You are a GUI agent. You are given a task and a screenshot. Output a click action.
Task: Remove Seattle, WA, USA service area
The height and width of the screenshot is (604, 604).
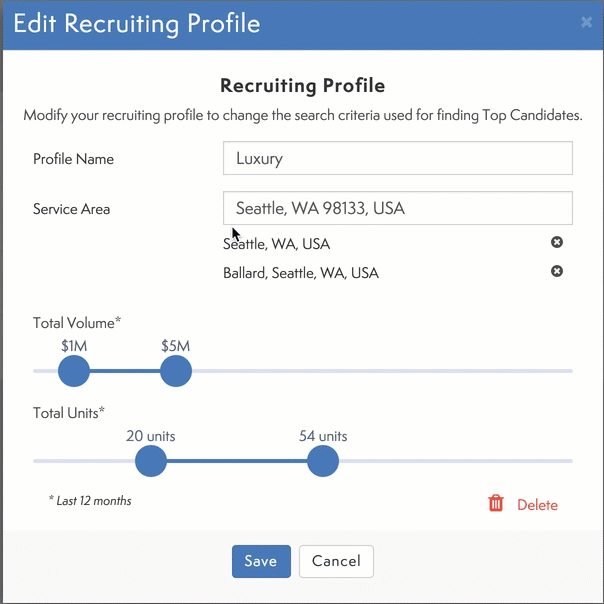[x=557, y=242]
